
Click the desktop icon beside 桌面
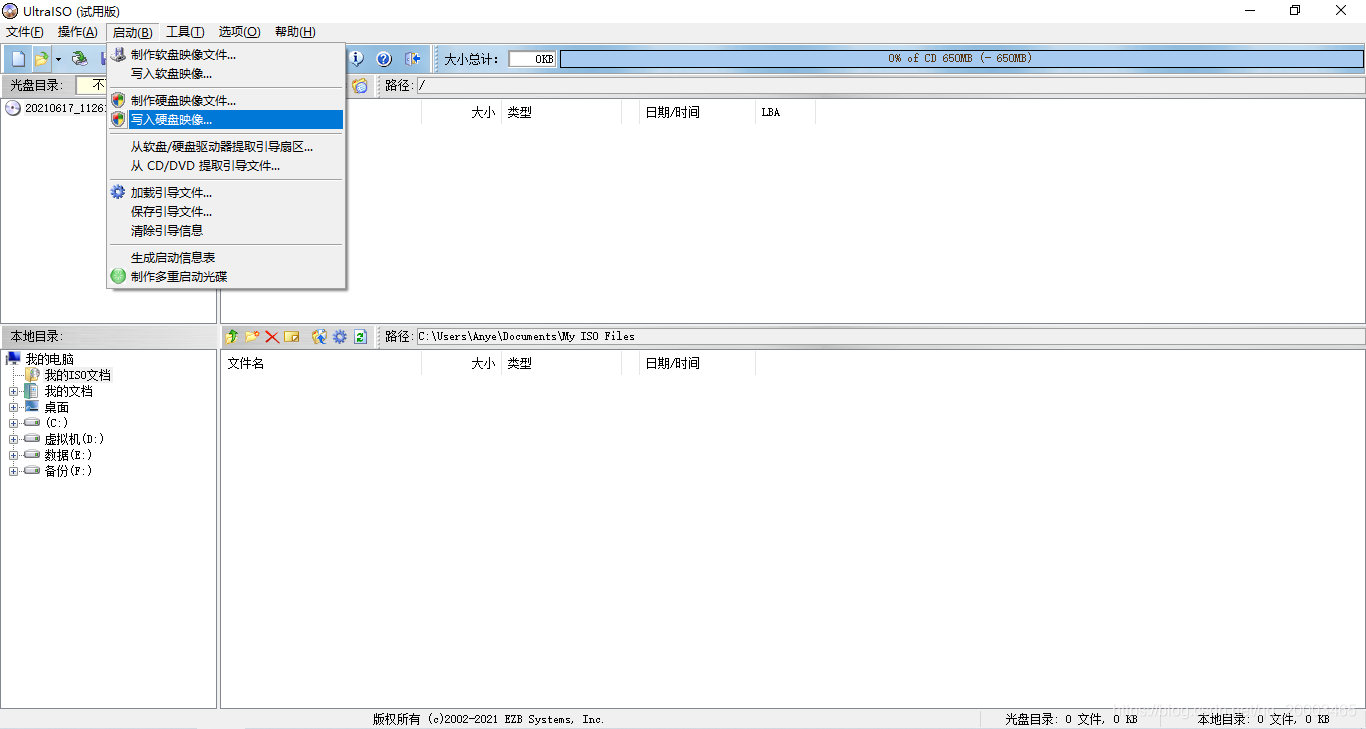pos(32,407)
